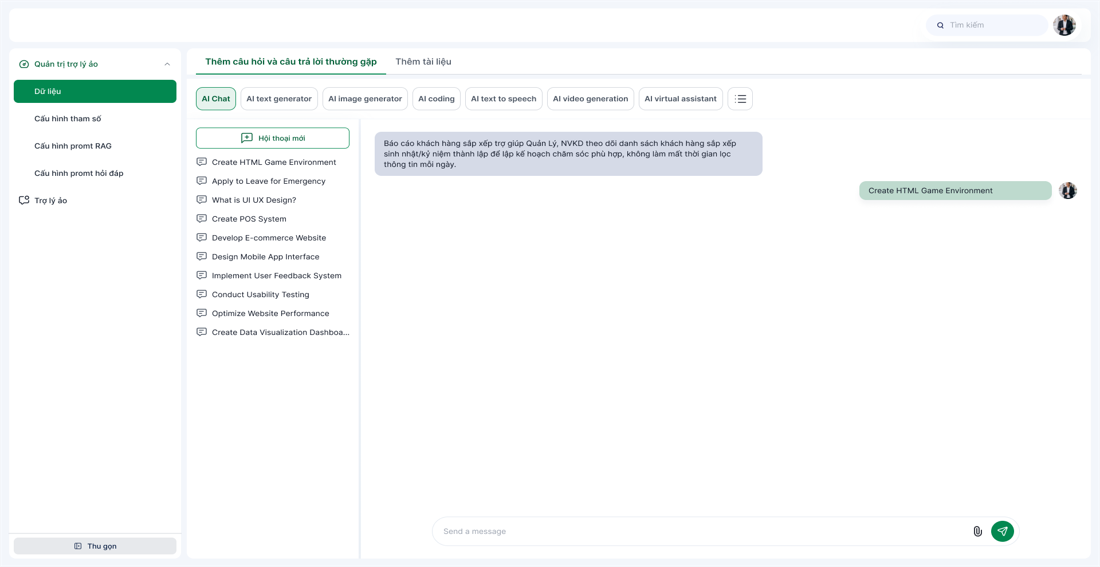The width and height of the screenshot is (1100, 567).
Task: Select the AI Chat mode
Action: point(216,99)
